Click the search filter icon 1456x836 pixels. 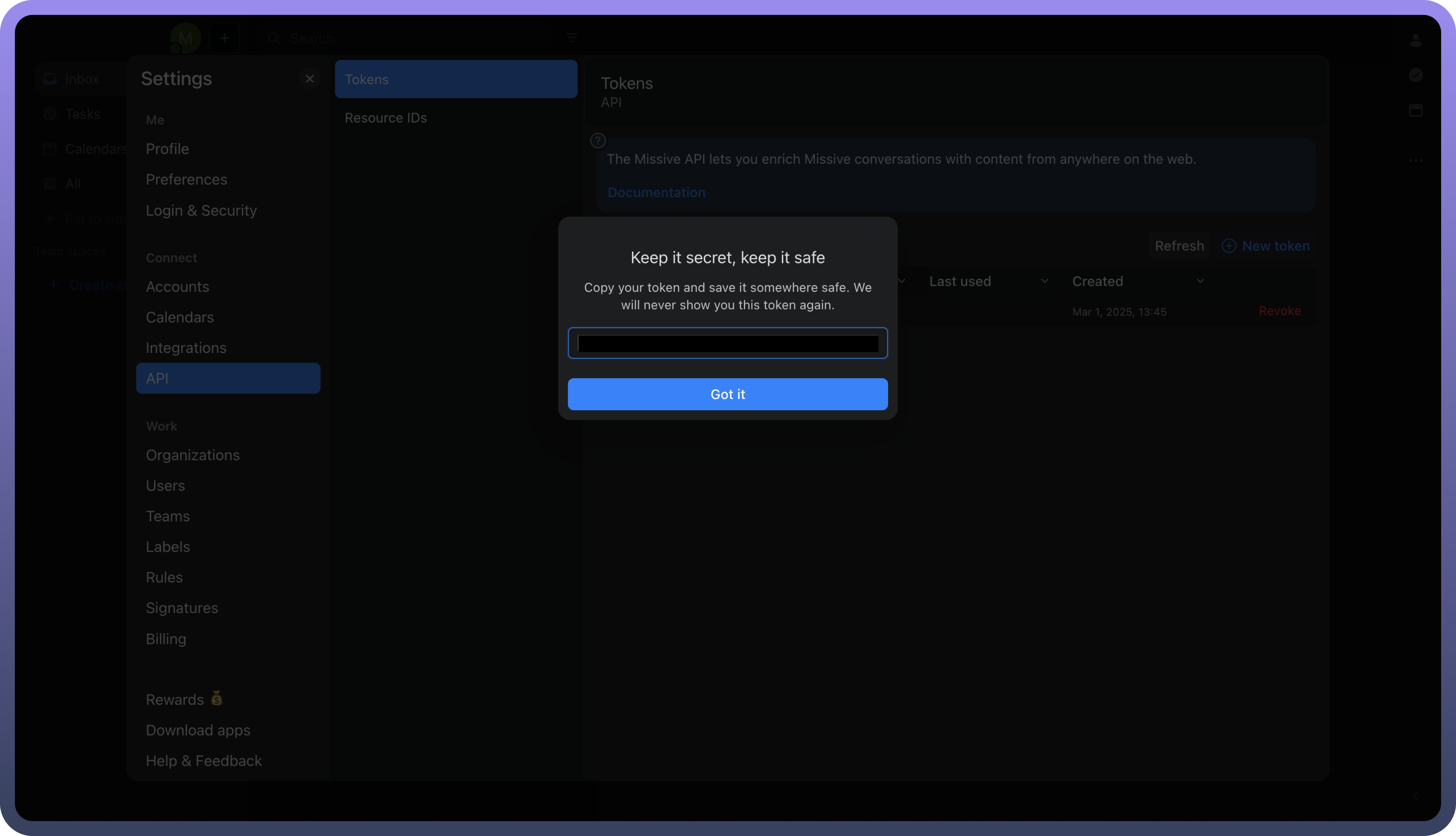571,39
